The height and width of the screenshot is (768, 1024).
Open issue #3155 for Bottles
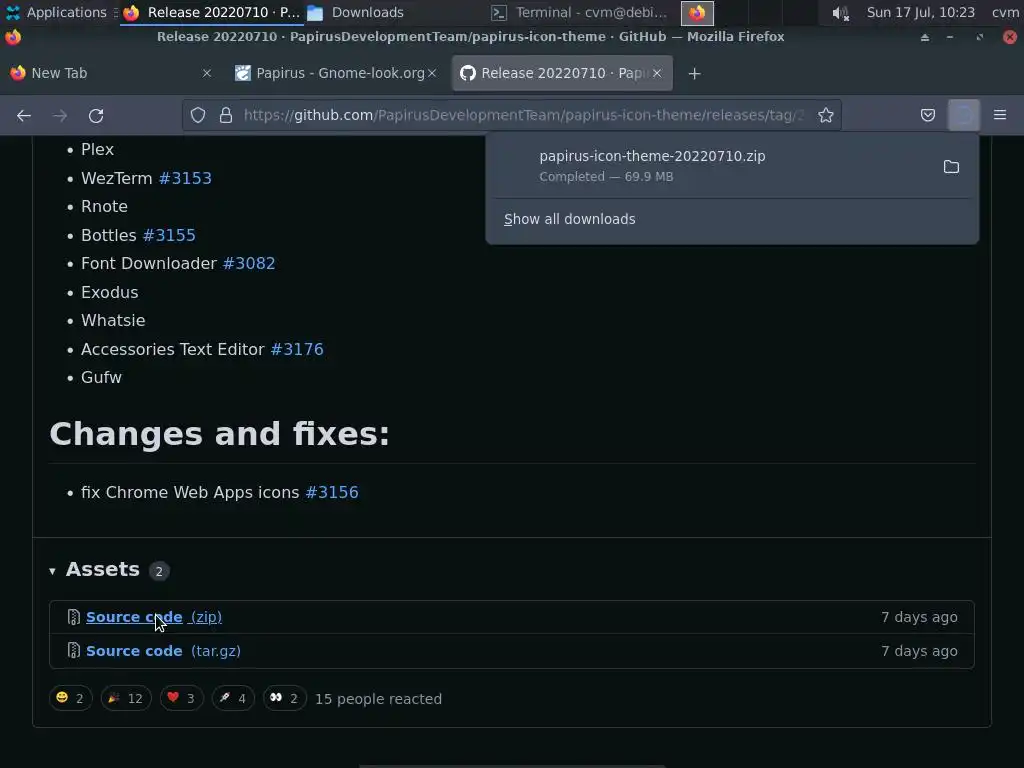(x=169, y=235)
